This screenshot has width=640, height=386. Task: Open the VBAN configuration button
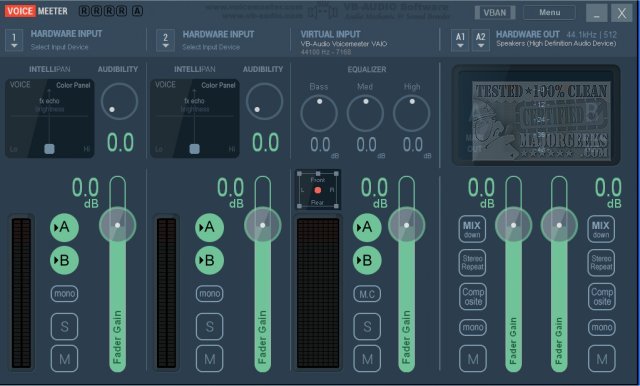[x=495, y=13]
